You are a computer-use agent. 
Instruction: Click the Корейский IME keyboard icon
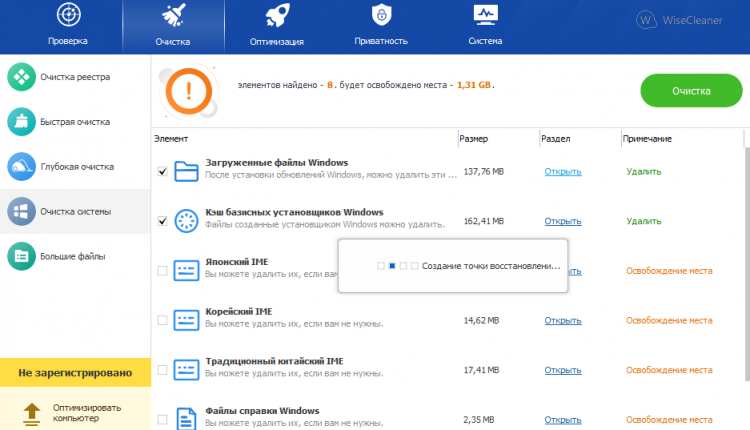point(186,320)
